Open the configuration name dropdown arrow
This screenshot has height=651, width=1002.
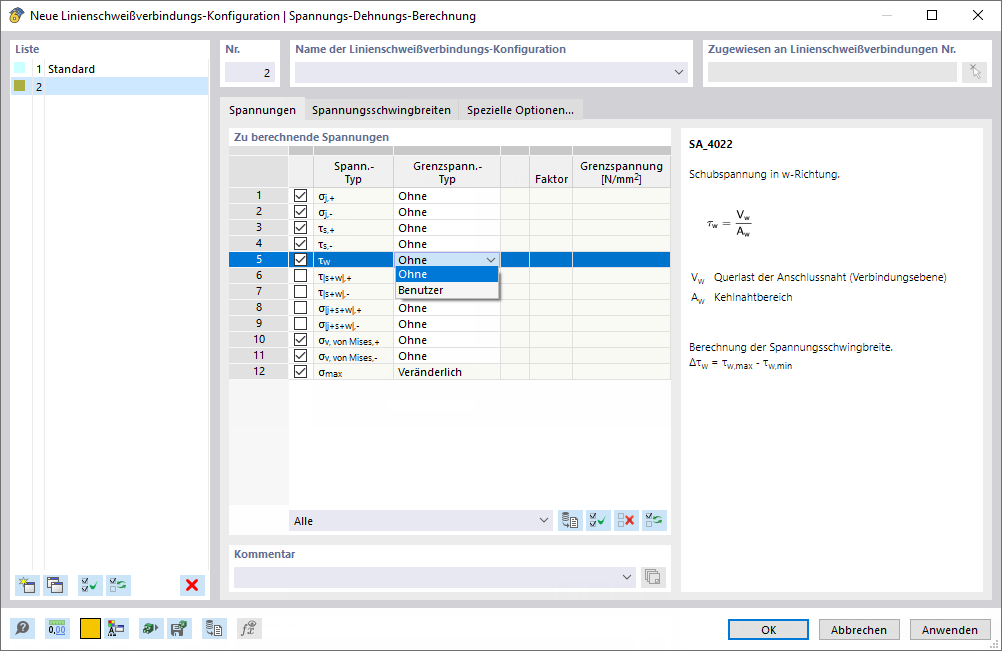tap(679, 72)
